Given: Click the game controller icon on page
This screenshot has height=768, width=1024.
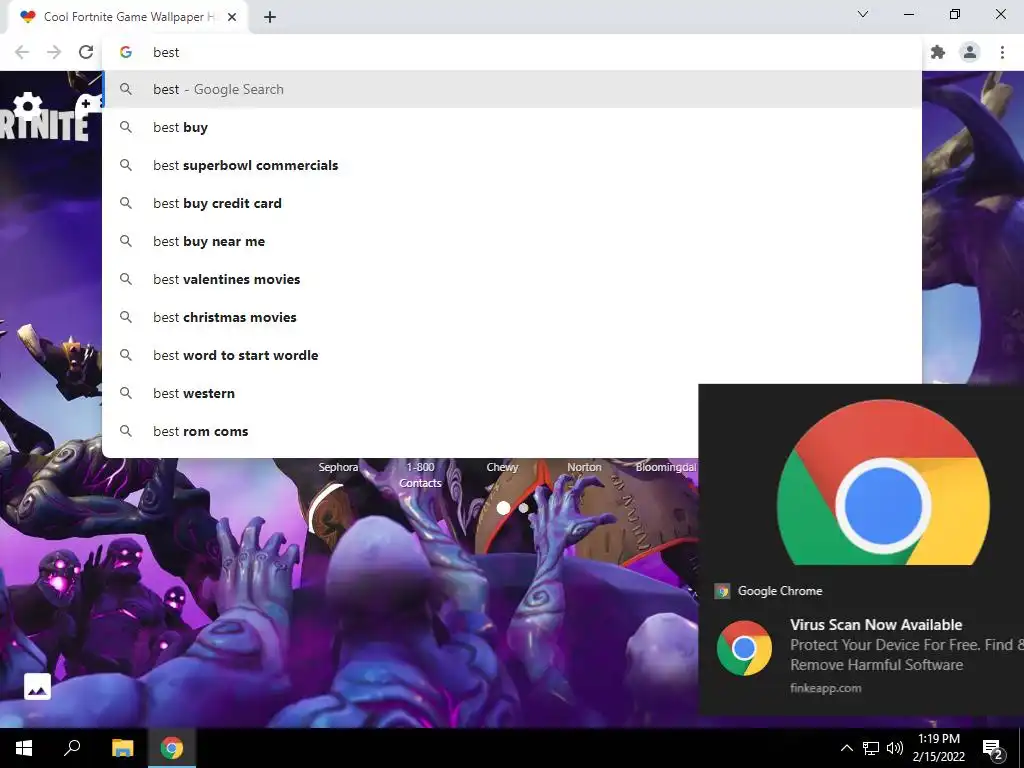Looking at the screenshot, I should (88, 104).
